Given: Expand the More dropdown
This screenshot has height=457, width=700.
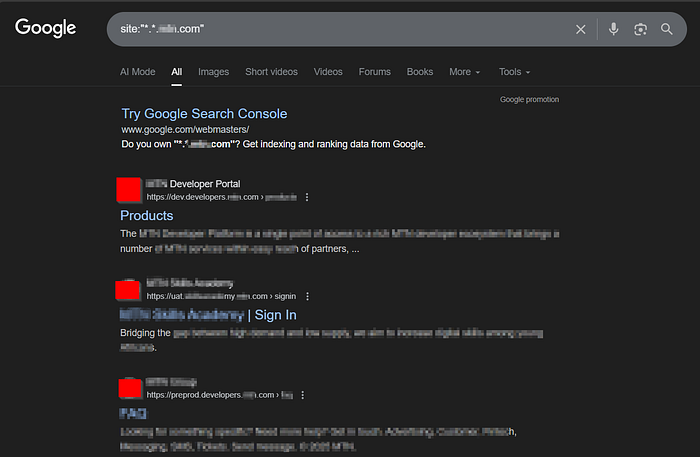Looking at the screenshot, I should [465, 72].
